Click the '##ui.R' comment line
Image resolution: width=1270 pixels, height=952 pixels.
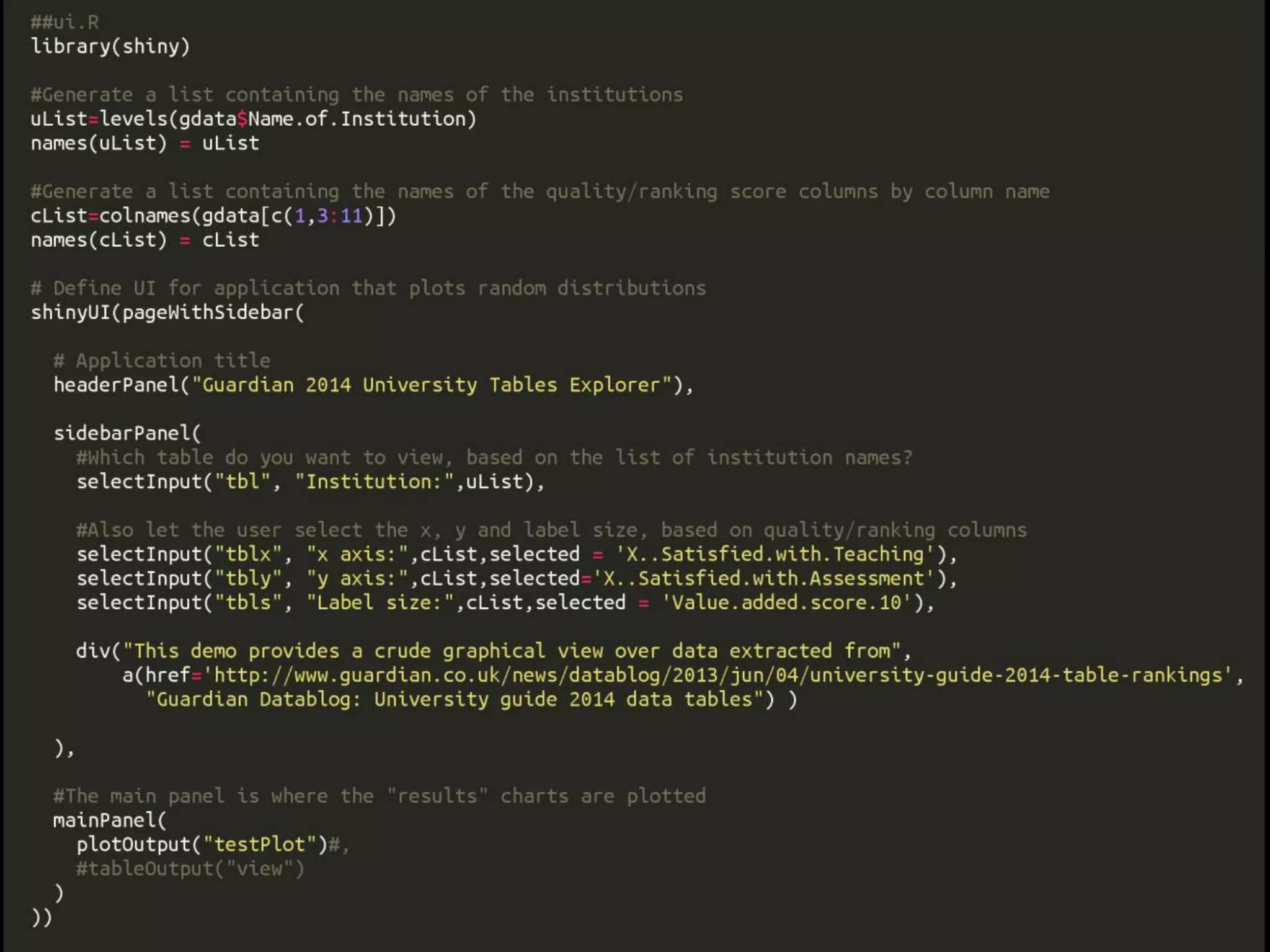coord(64,22)
